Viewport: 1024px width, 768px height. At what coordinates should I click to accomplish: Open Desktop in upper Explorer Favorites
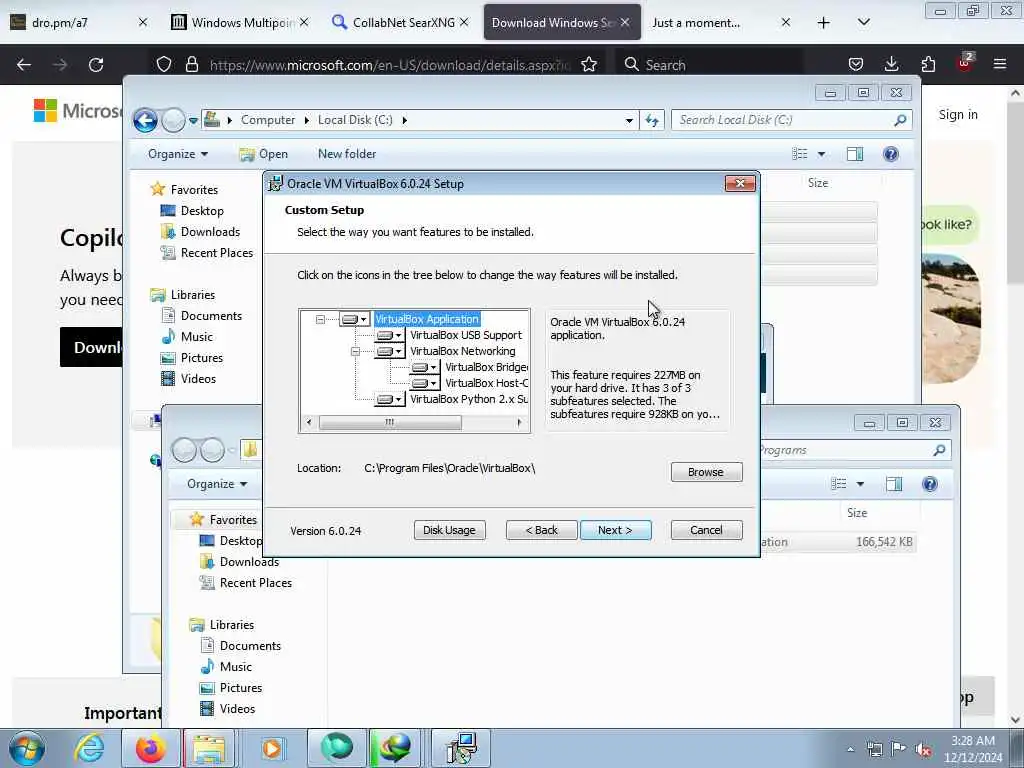point(193,211)
